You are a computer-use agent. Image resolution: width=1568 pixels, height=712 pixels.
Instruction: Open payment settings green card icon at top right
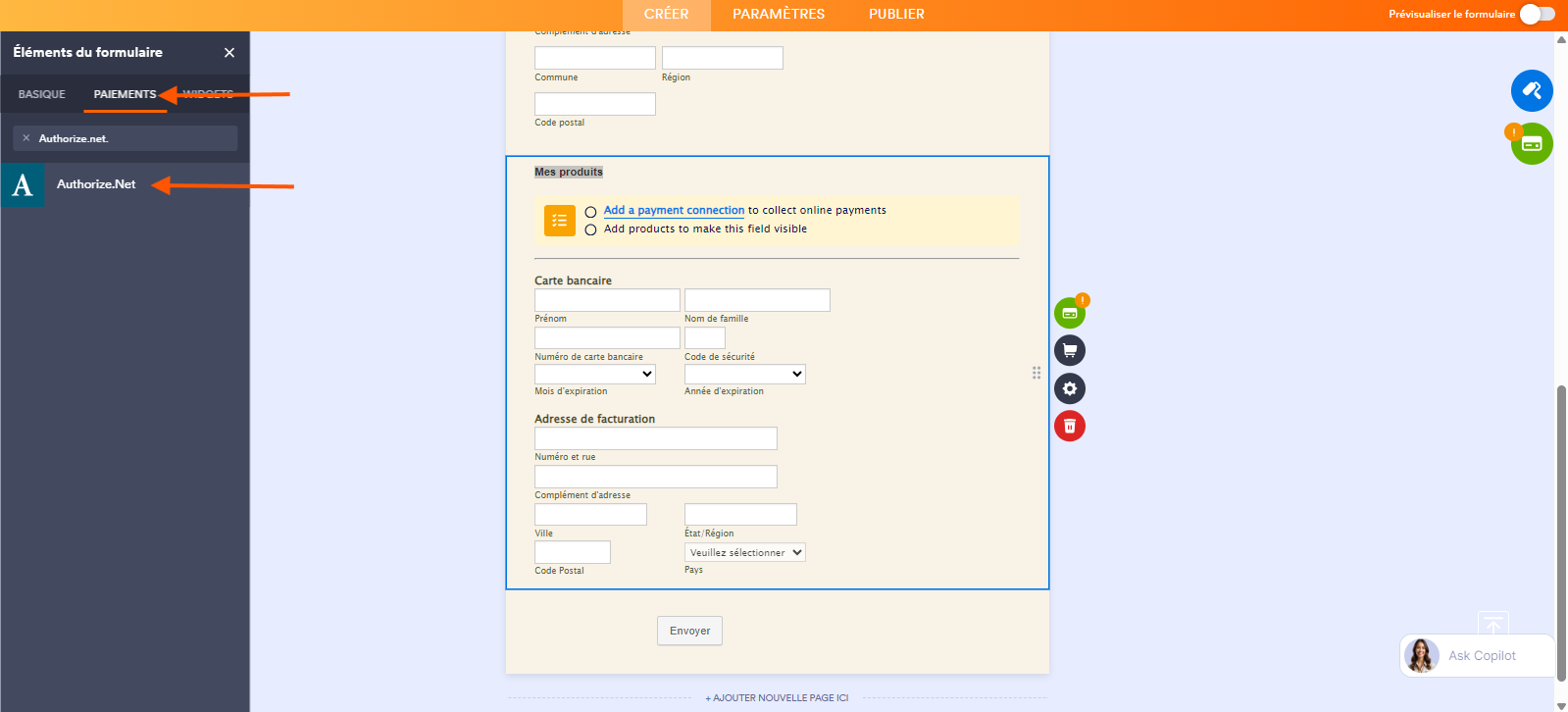(x=1532, y=144)
